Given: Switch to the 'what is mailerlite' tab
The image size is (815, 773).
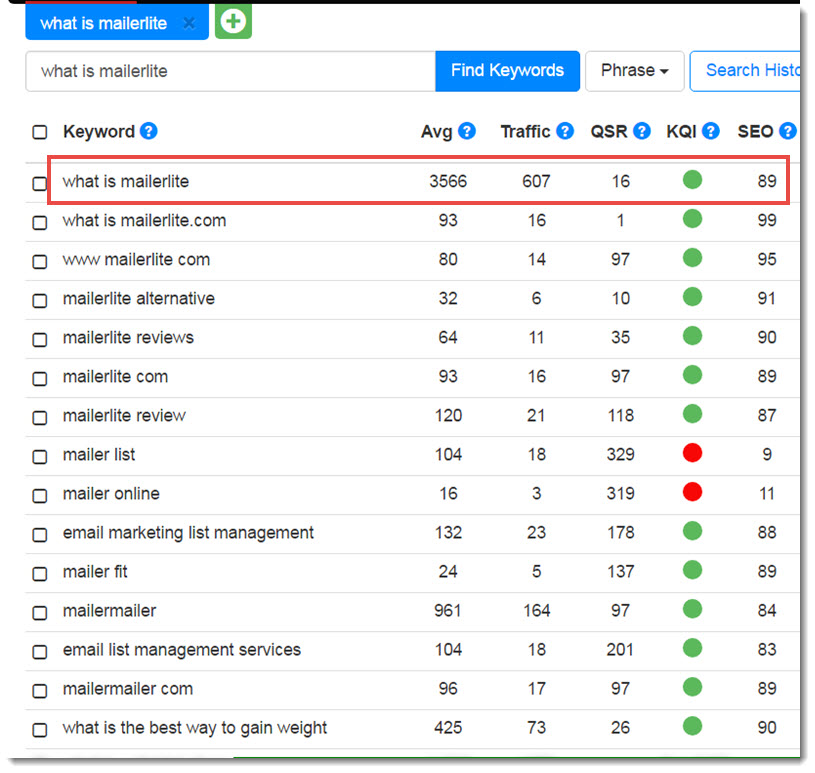Looking at the screenshot, I should 103,23.
